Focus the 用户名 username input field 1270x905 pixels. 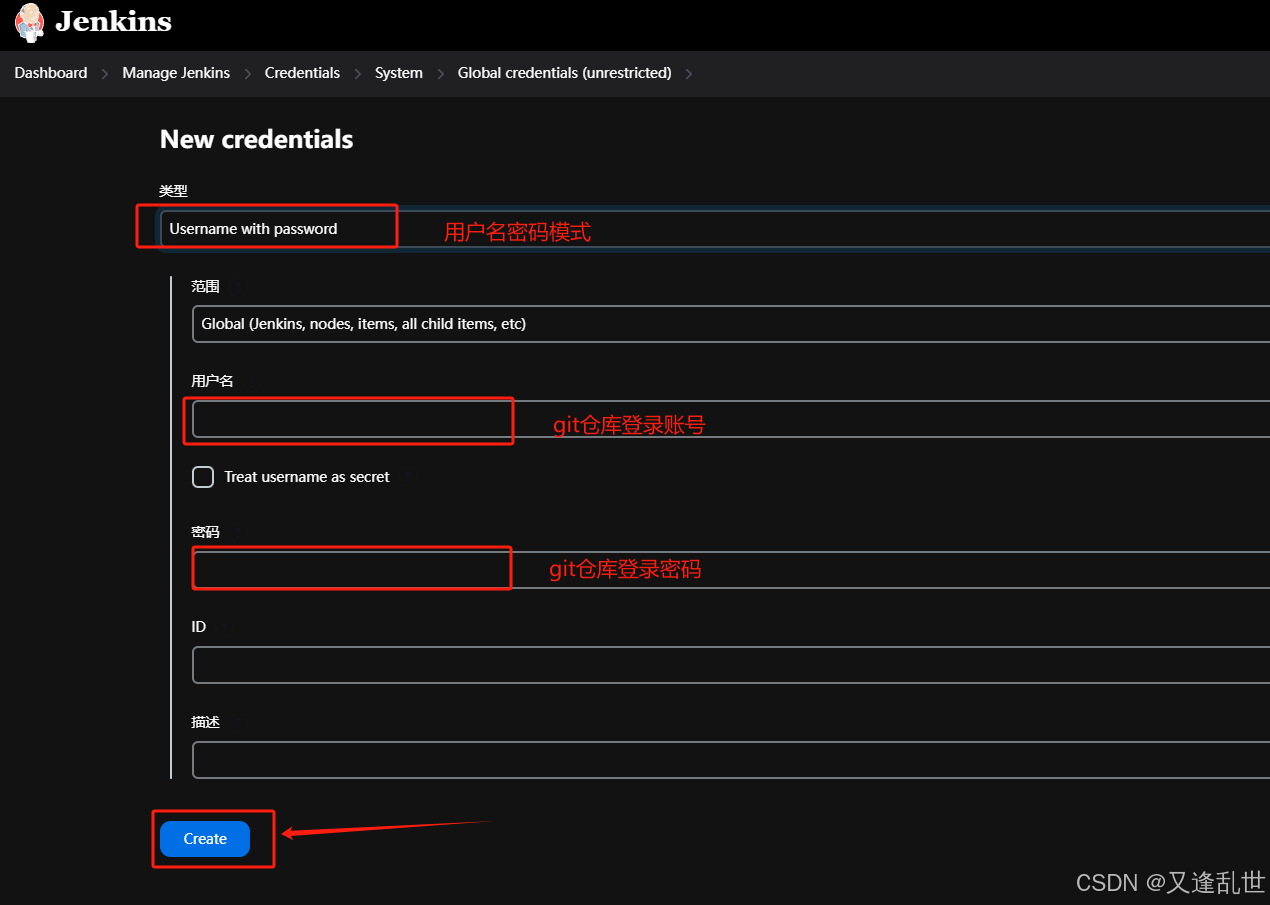coord(731,419)
